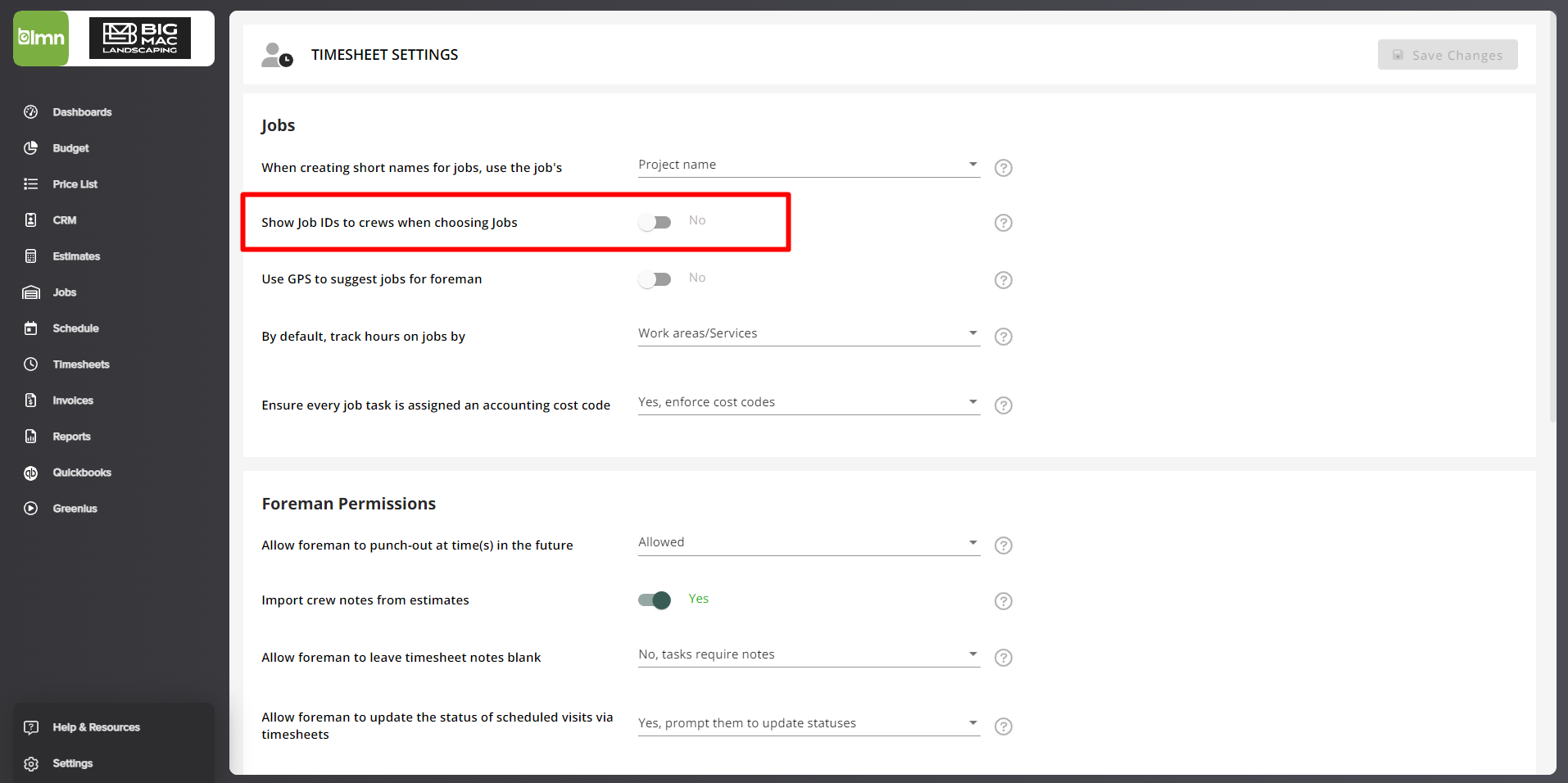Navigate to CRM in sidebar

(x=65, y=220)
